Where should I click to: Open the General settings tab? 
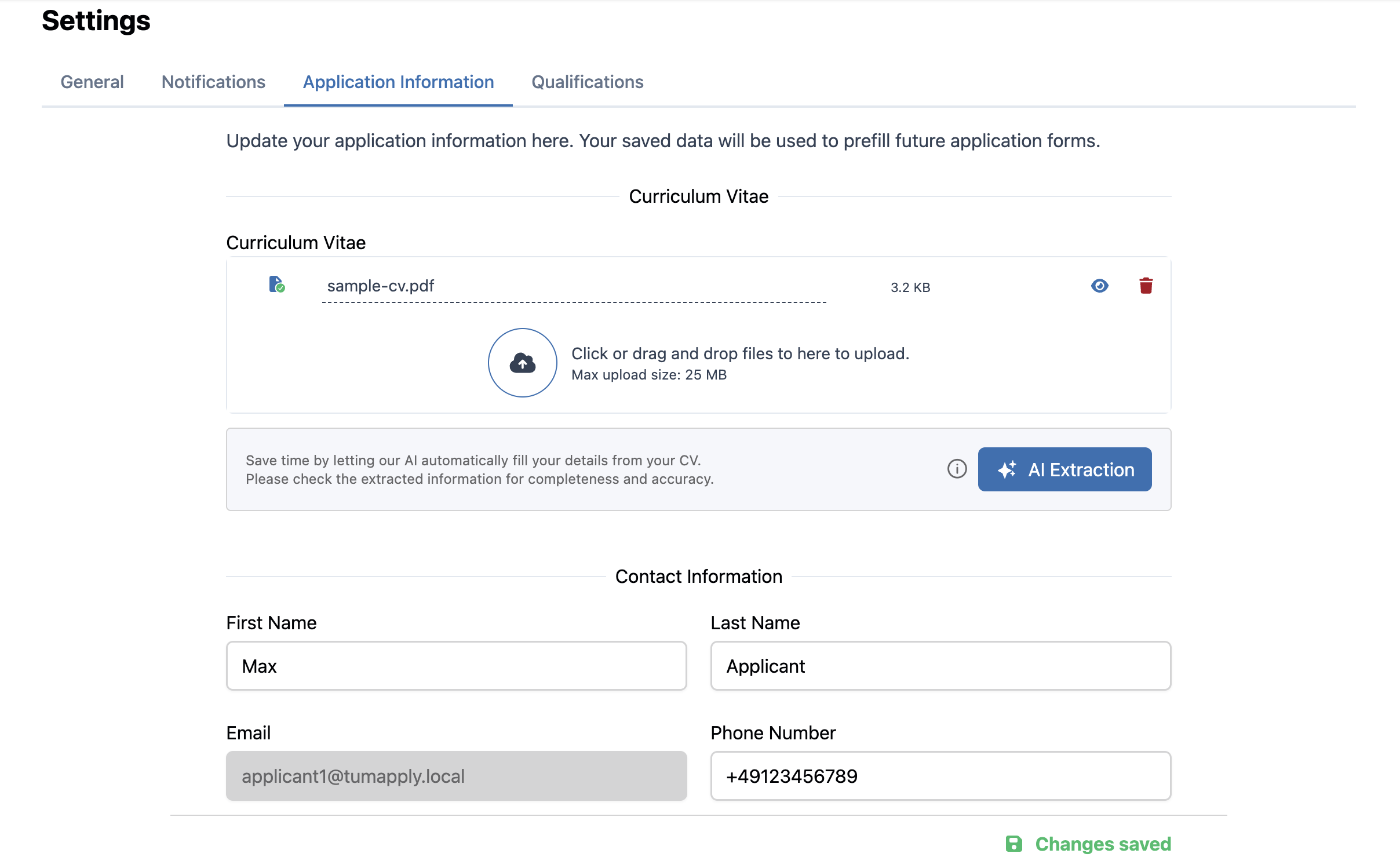pos(92,82)
